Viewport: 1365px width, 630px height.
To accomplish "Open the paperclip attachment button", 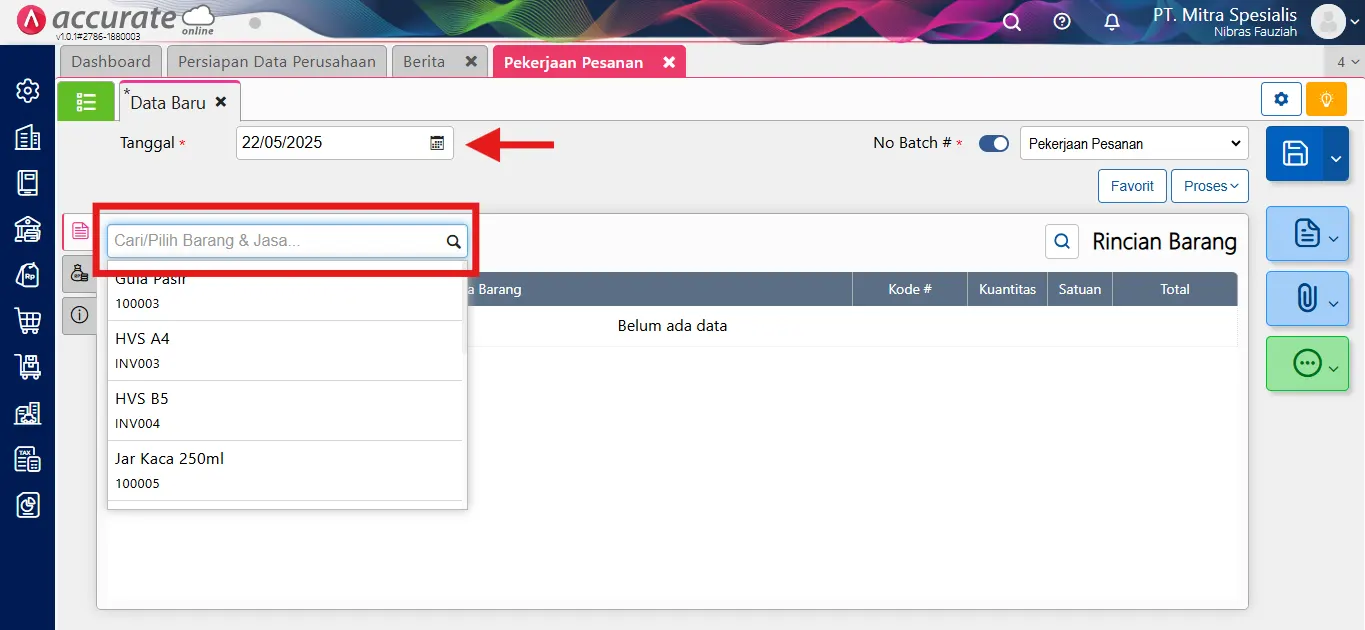I will point(1306,298).
